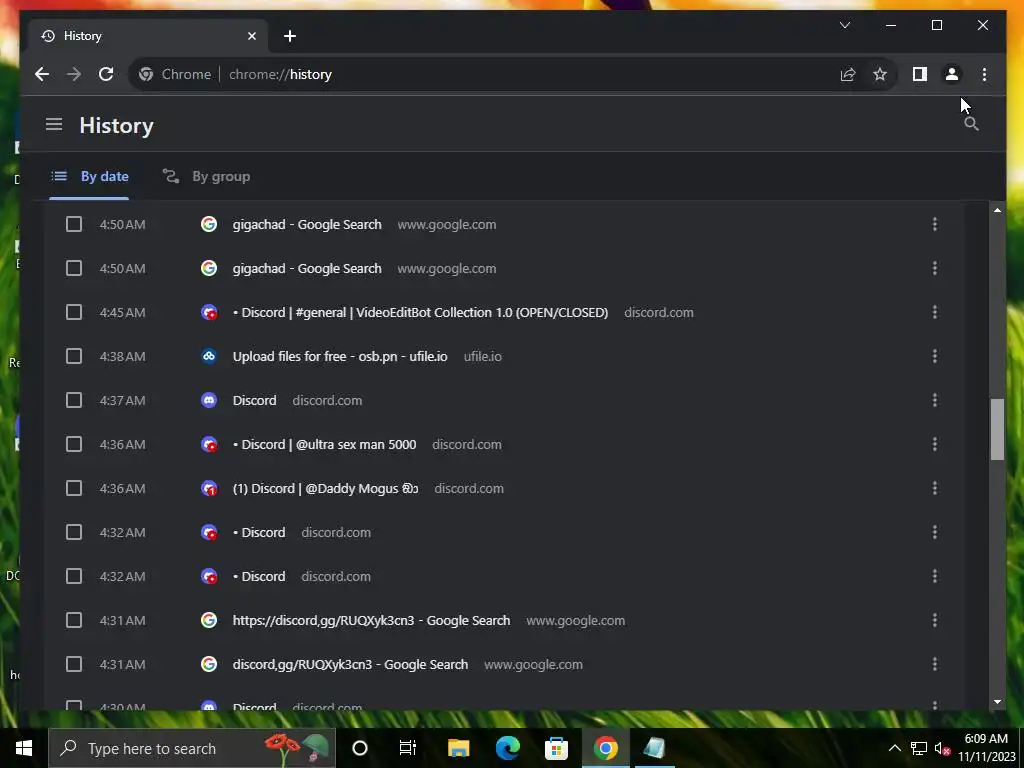Open actions menu for the @ultra entry

[935, 444]
